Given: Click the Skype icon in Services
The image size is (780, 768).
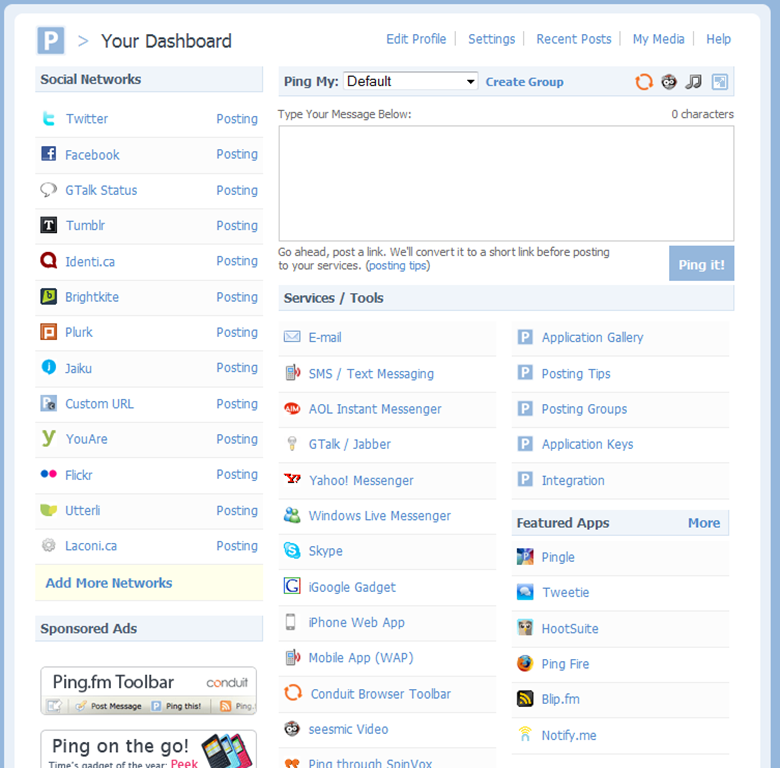Looking at the screenshot, I should [x=292, y=551].
